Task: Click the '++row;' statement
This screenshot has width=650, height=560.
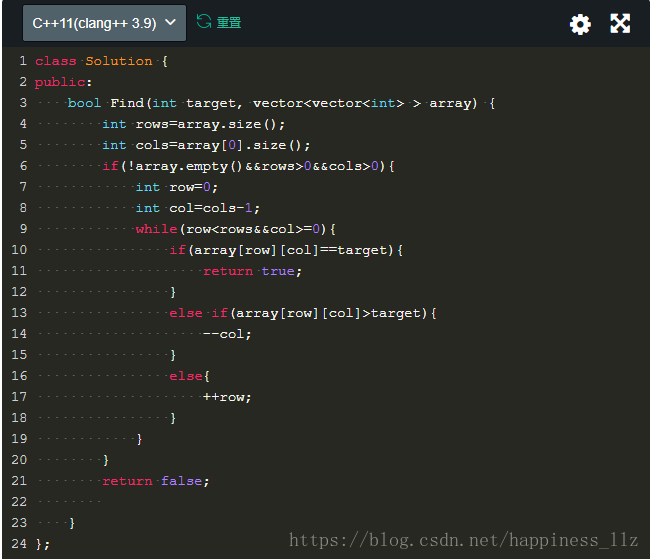Action: [x=227, y=397]
